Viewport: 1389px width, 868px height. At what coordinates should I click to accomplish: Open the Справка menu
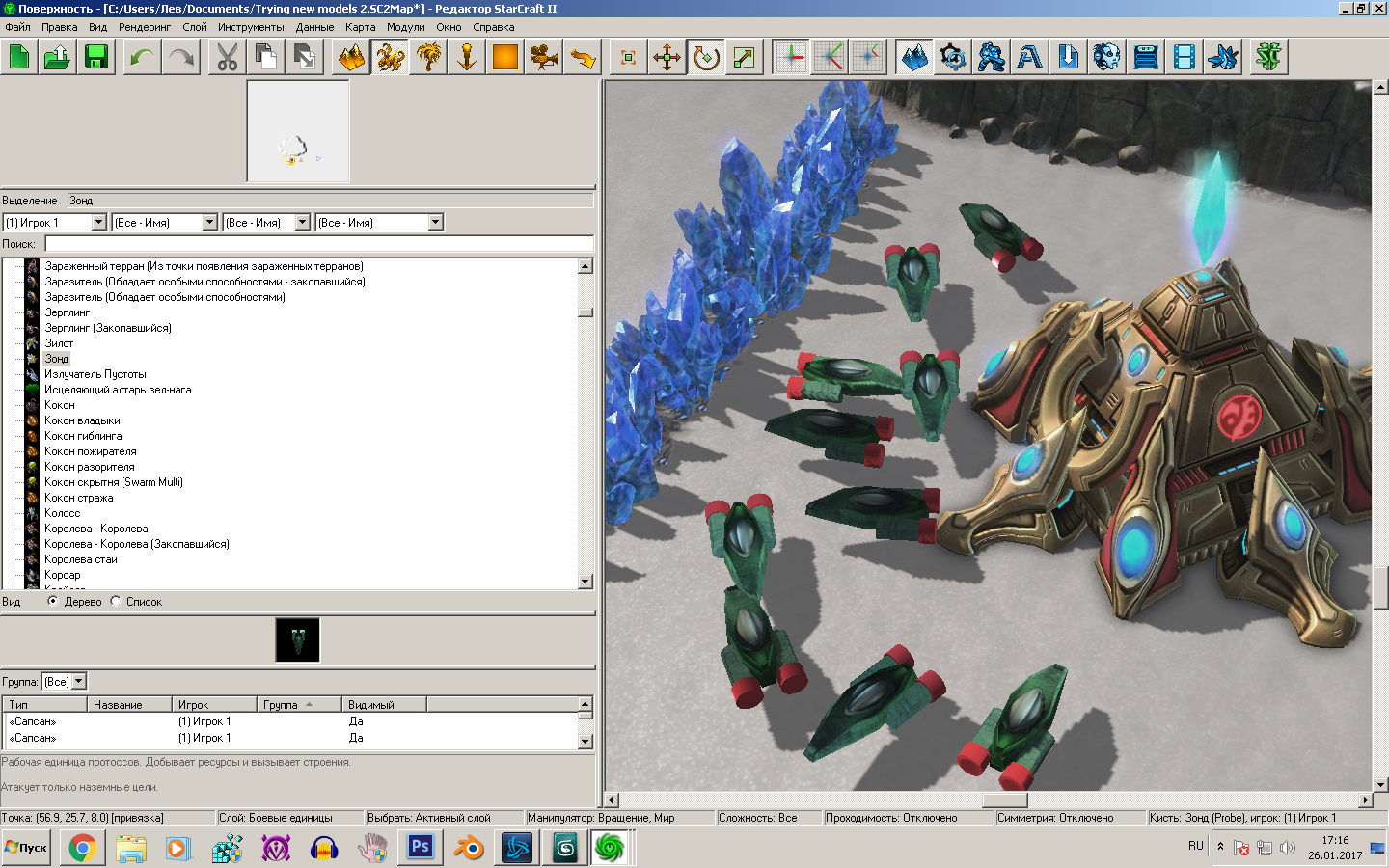494,27
